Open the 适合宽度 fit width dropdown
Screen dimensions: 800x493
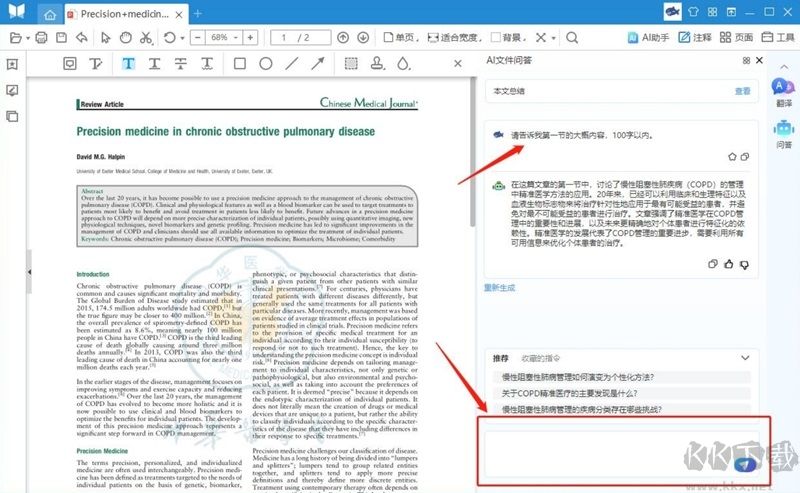pos(454,37)
